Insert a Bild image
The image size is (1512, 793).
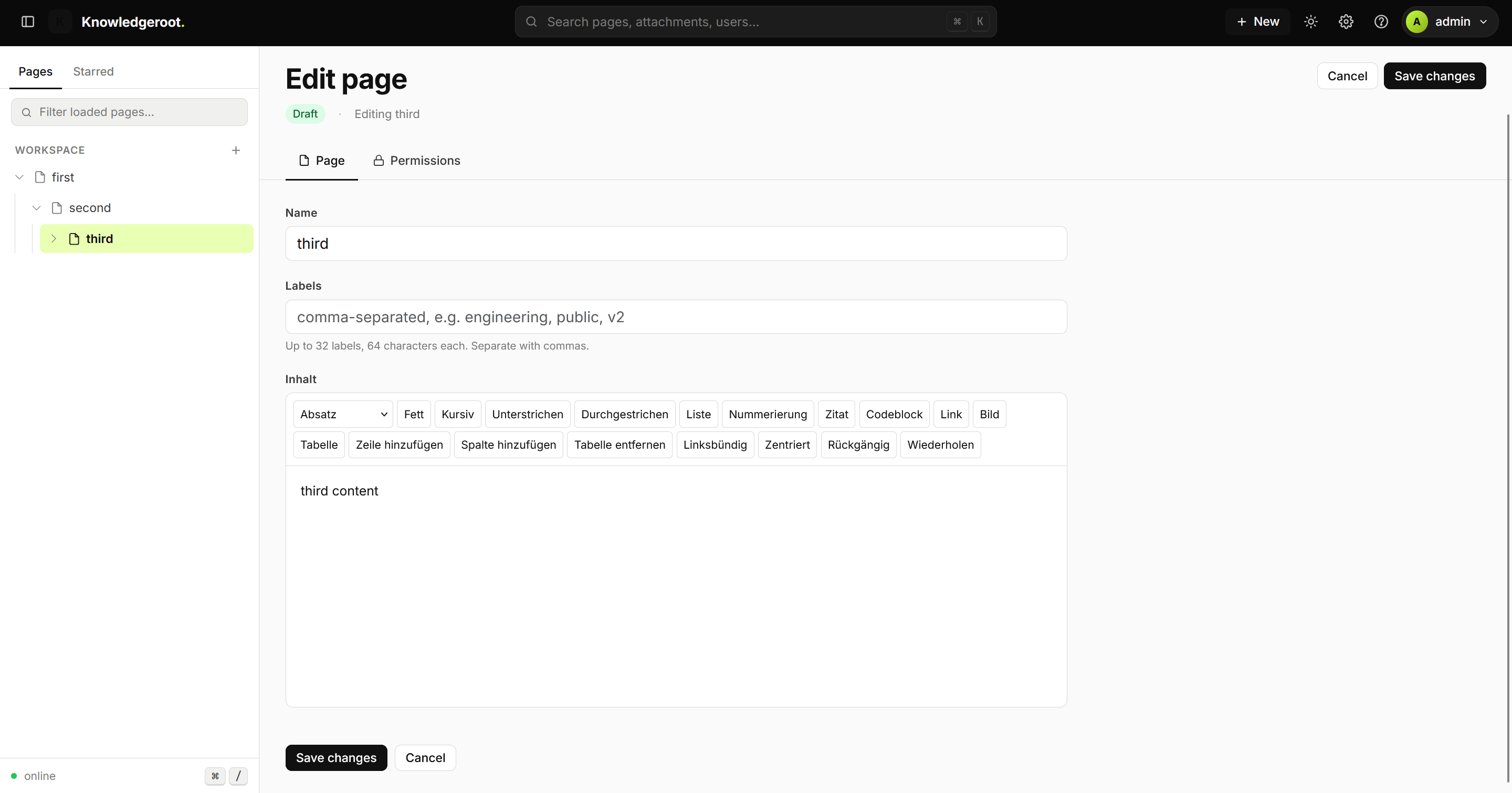[989, 414]
